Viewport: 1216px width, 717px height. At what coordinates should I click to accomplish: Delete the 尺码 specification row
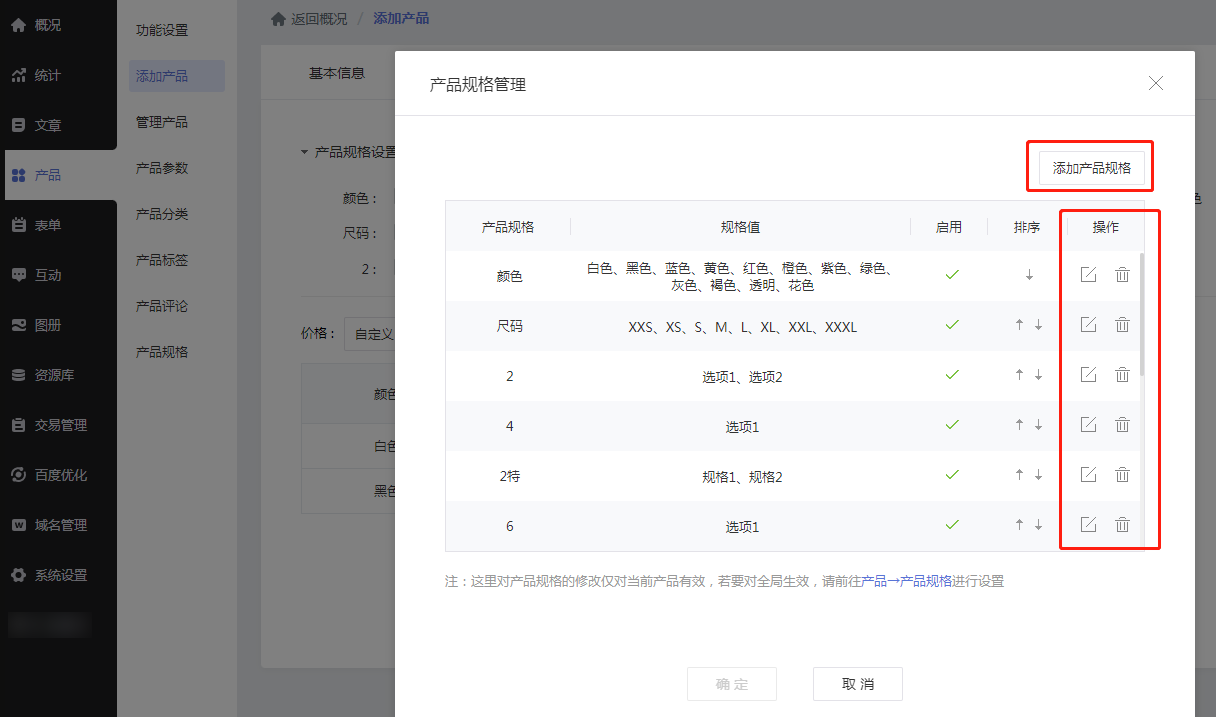1123,325
